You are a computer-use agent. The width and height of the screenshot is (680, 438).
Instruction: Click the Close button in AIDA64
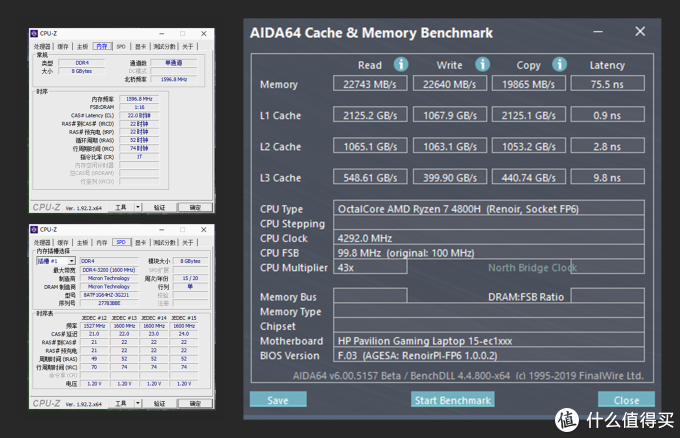click(626, 399)
